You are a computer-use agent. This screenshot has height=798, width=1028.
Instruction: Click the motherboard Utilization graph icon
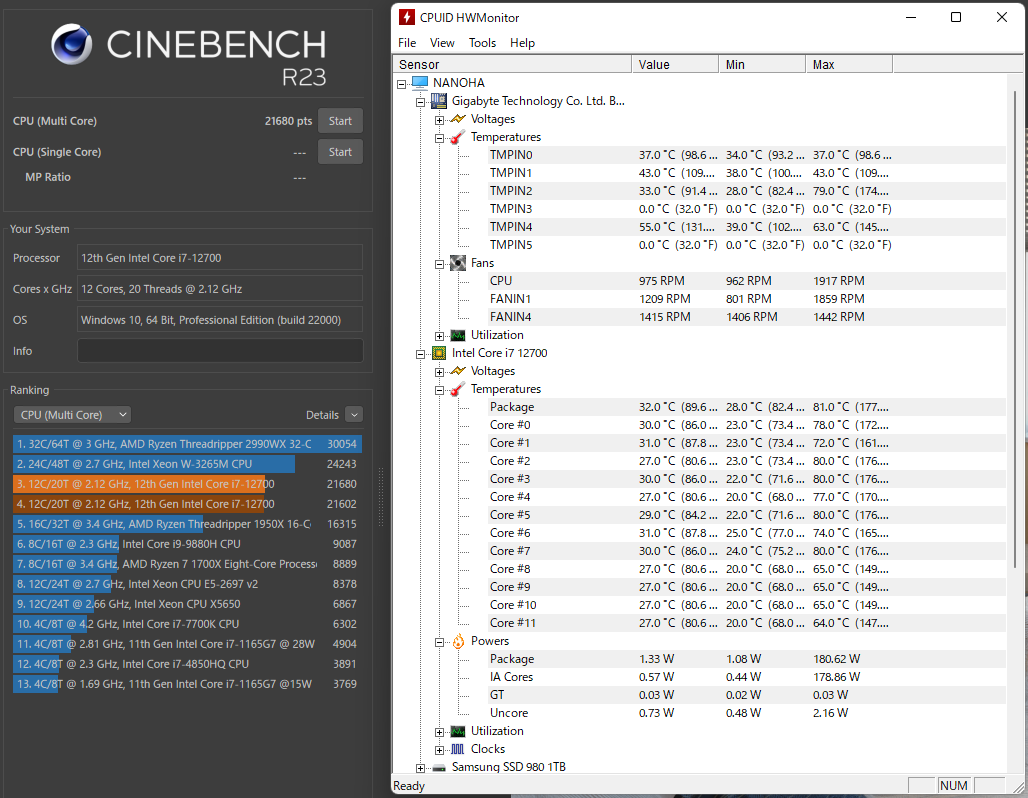tap(458, 335)
